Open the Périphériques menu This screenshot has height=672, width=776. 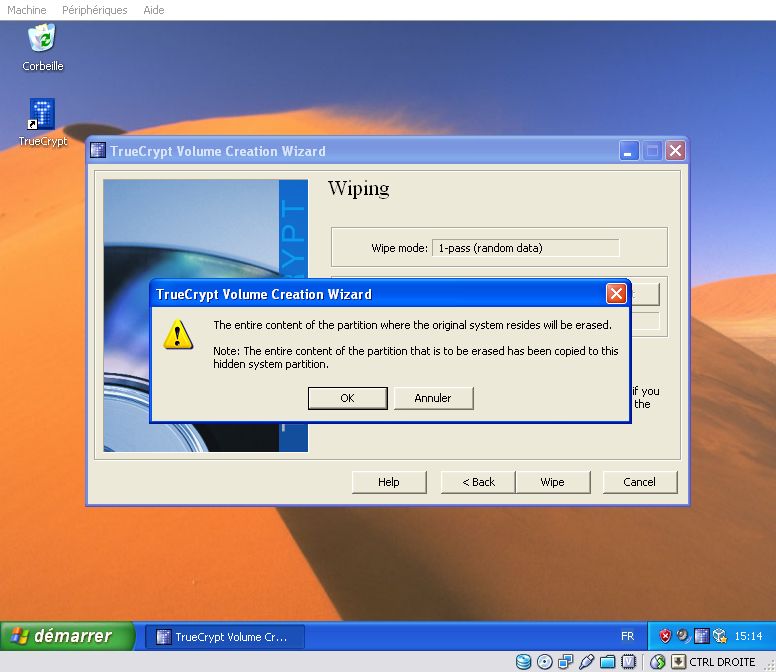point(95,10)
